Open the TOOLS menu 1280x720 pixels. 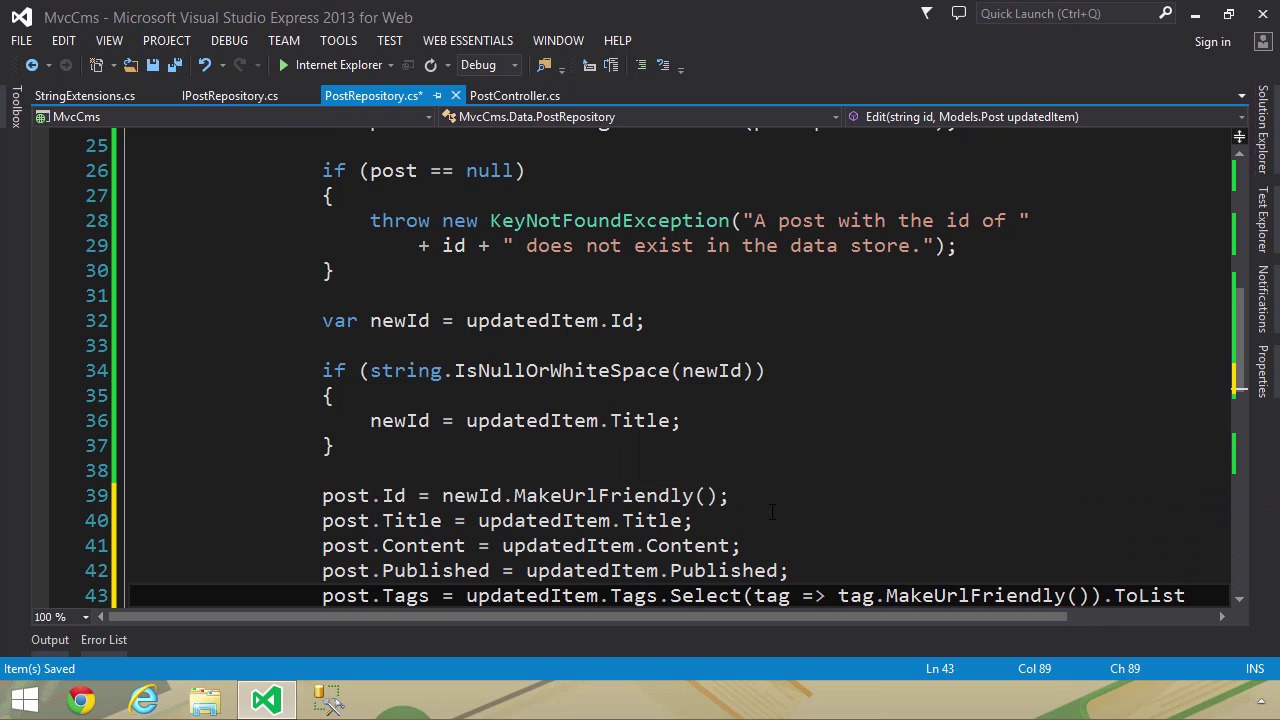[338, 41]
